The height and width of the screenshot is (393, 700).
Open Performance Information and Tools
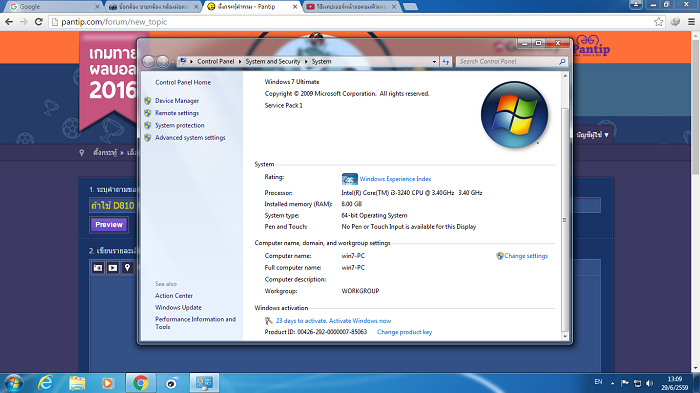point(195,323)
